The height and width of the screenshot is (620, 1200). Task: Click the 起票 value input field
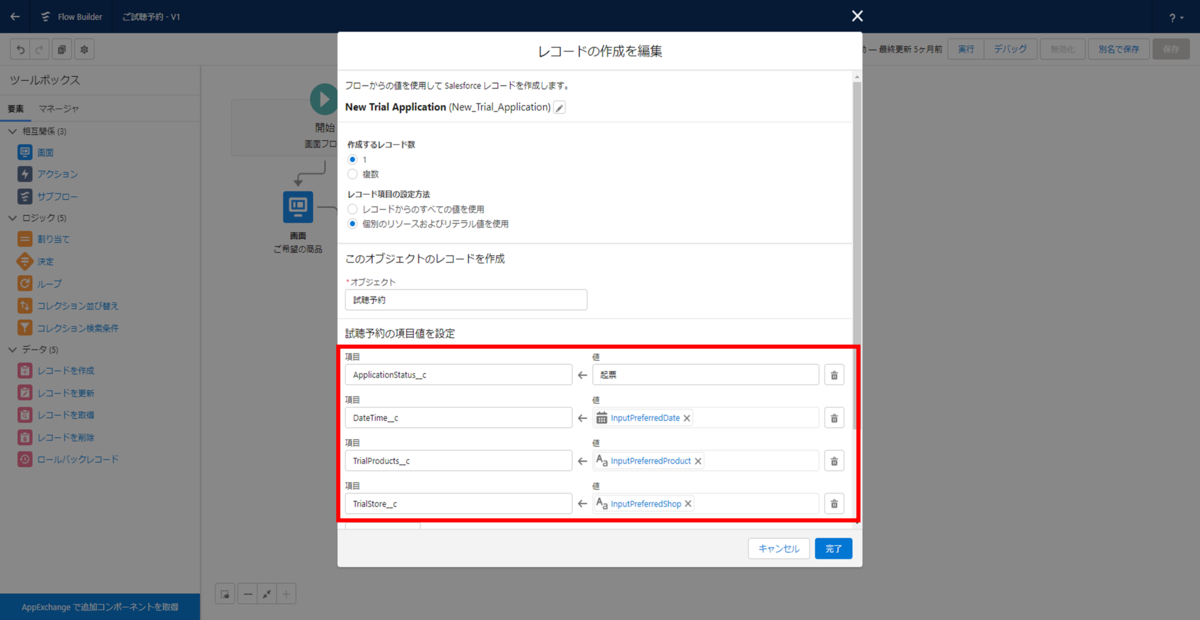[x=705, y=375]
